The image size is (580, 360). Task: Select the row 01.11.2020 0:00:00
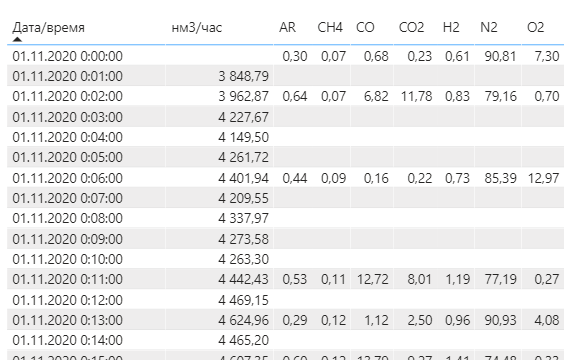(x=286, y=56)
